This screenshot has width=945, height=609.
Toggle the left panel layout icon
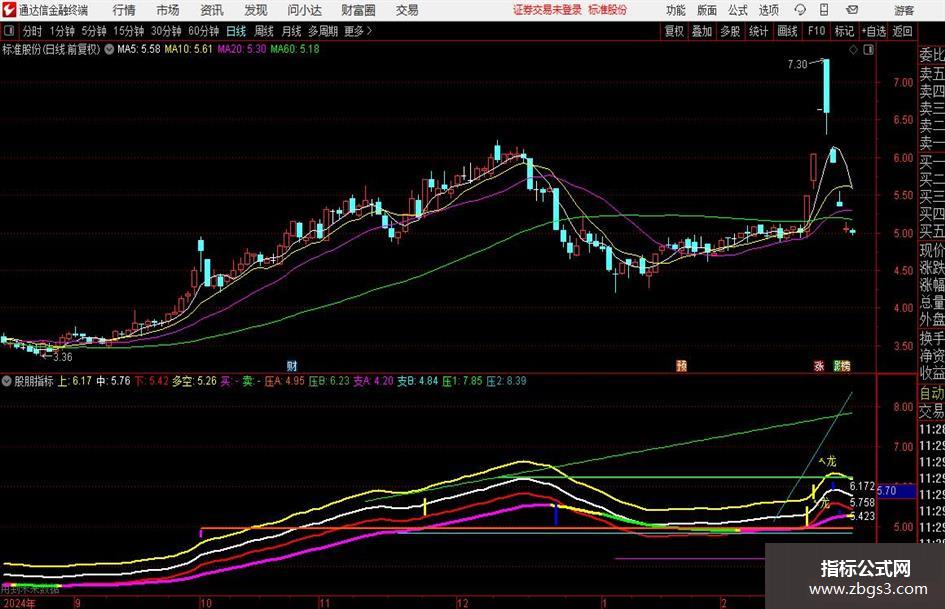click(8, 31)
